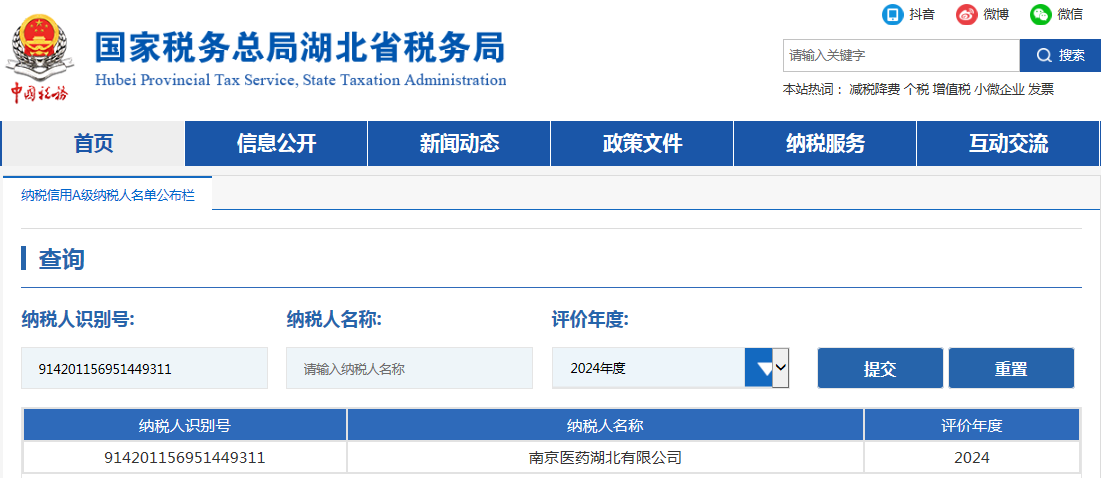Open the 互动交流 menu

[1008, 144]
